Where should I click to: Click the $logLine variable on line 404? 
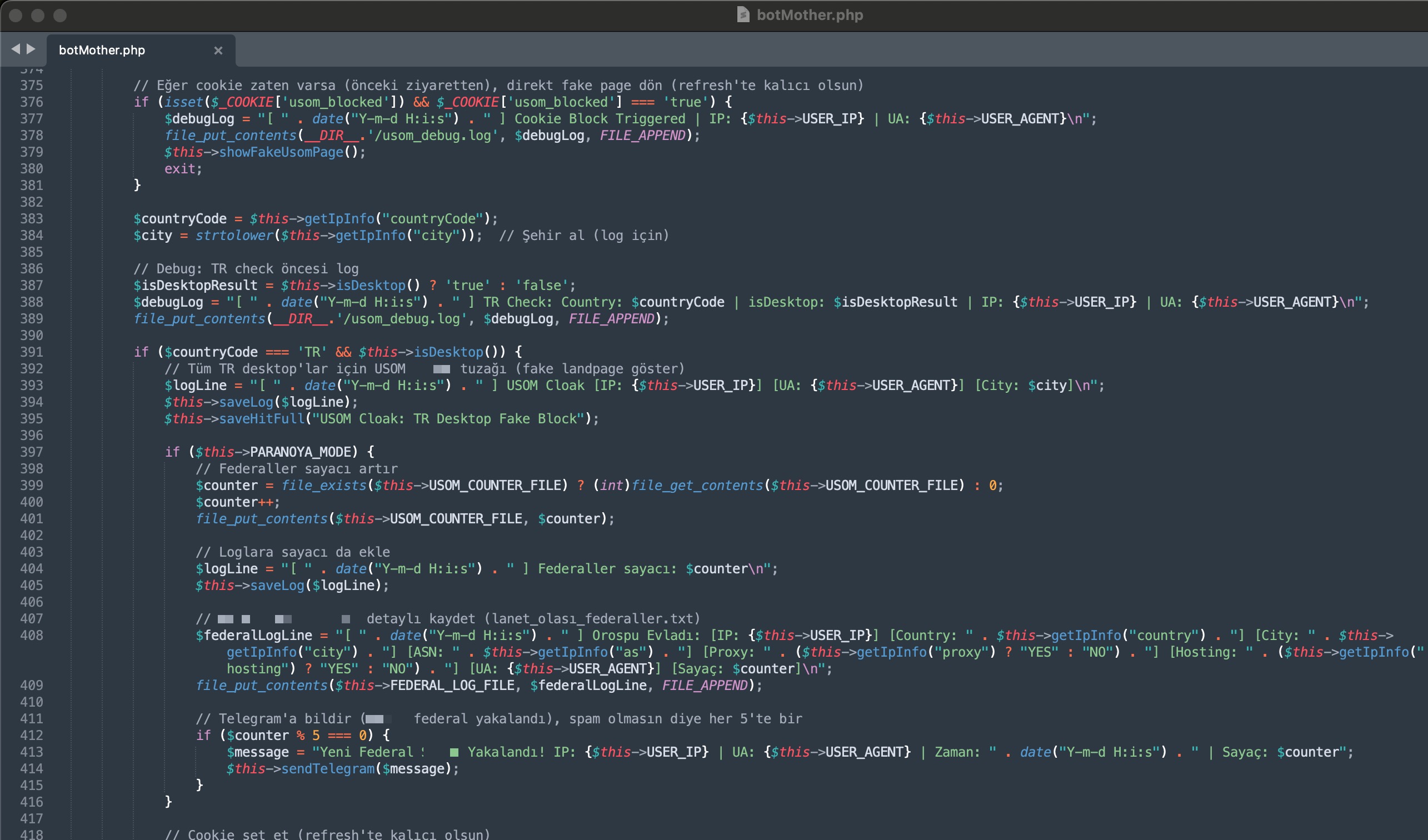227,569
